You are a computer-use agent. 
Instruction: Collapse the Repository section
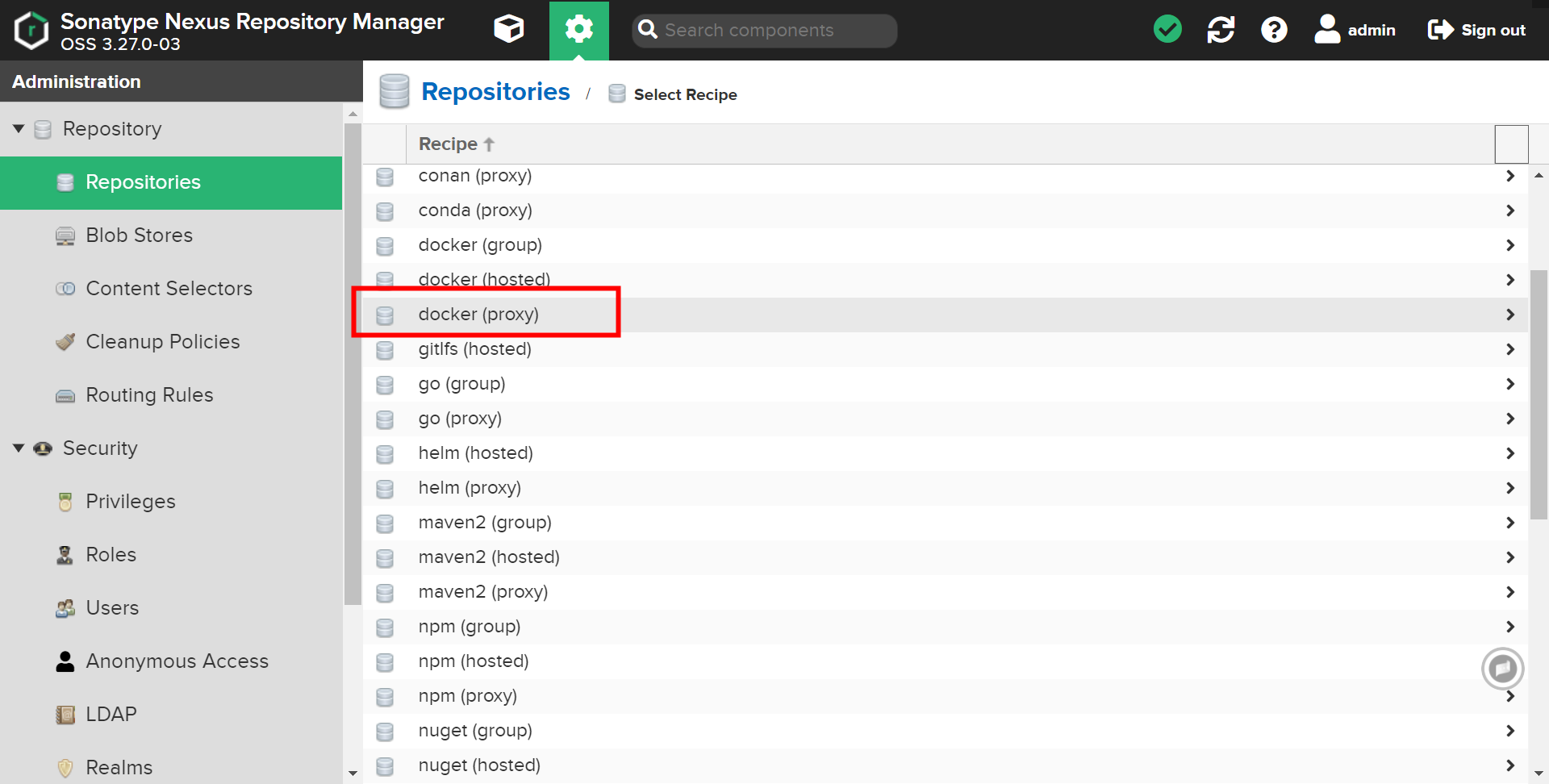tap(18, 128)
